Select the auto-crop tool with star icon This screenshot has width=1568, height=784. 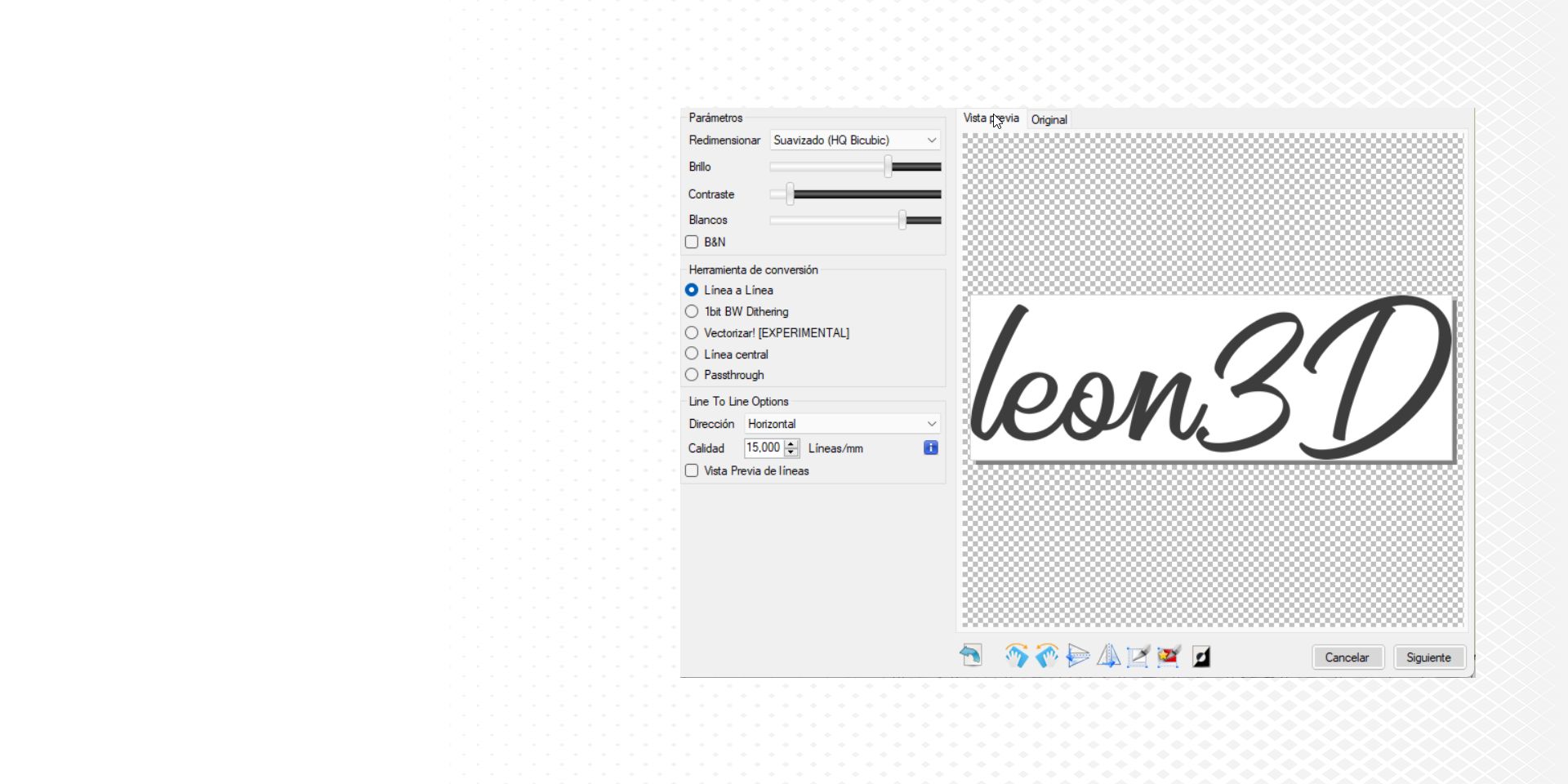coord(1169,656)
